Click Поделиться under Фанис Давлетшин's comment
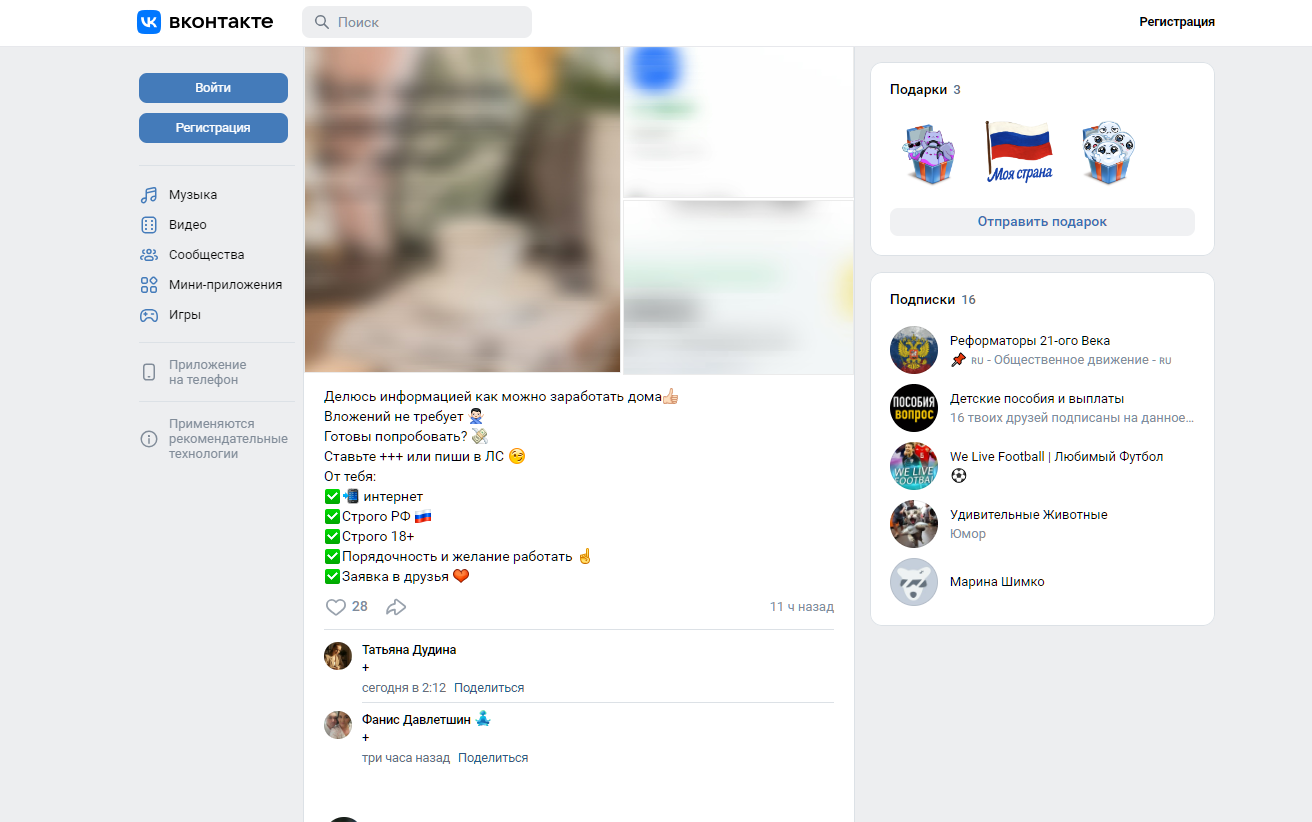 point(493,758)
